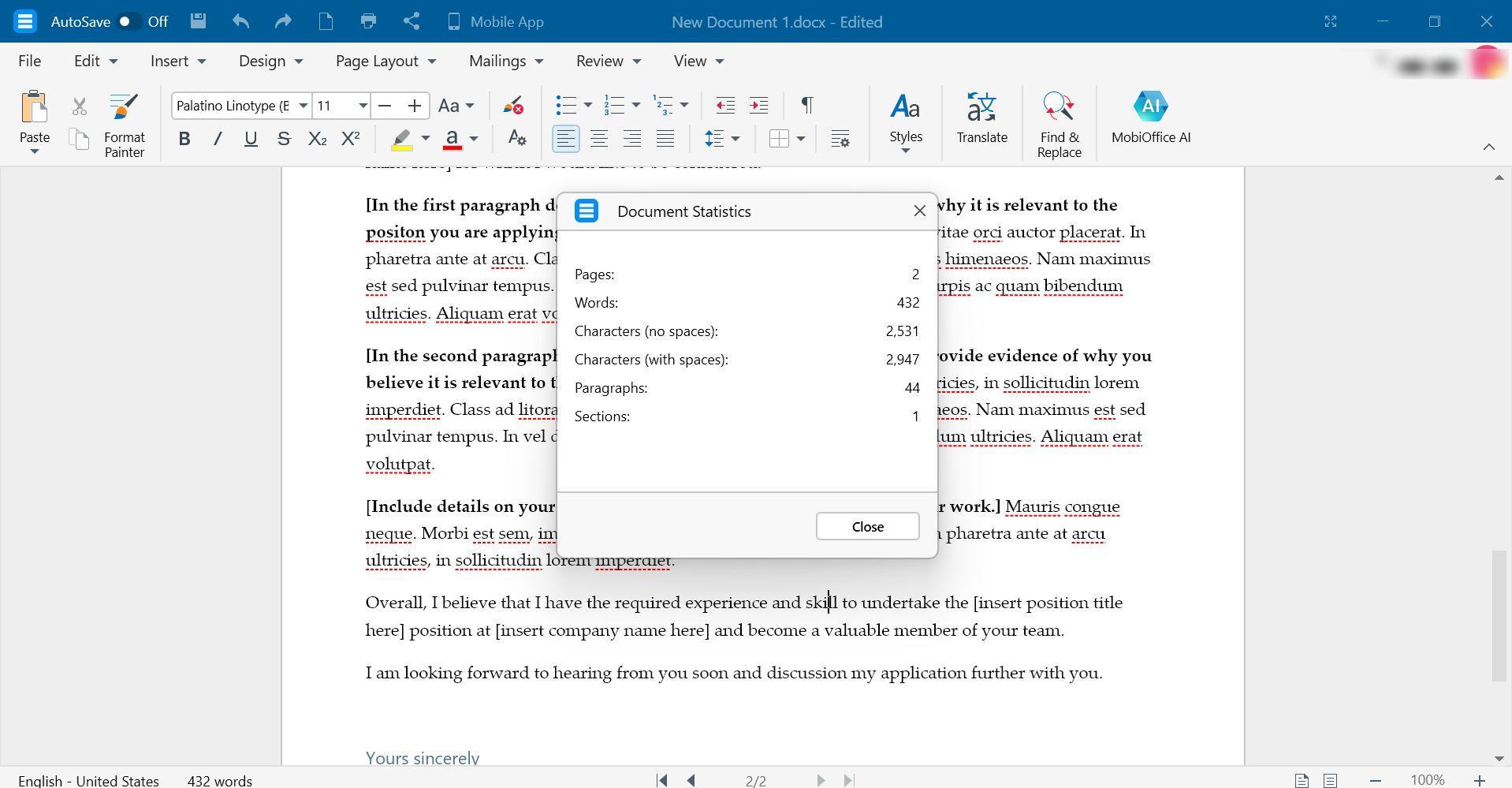The height and width of the screenshot is (788, 1512).
Task: Open the Change Case Aa dropdown
Action: tap(456, 106)
